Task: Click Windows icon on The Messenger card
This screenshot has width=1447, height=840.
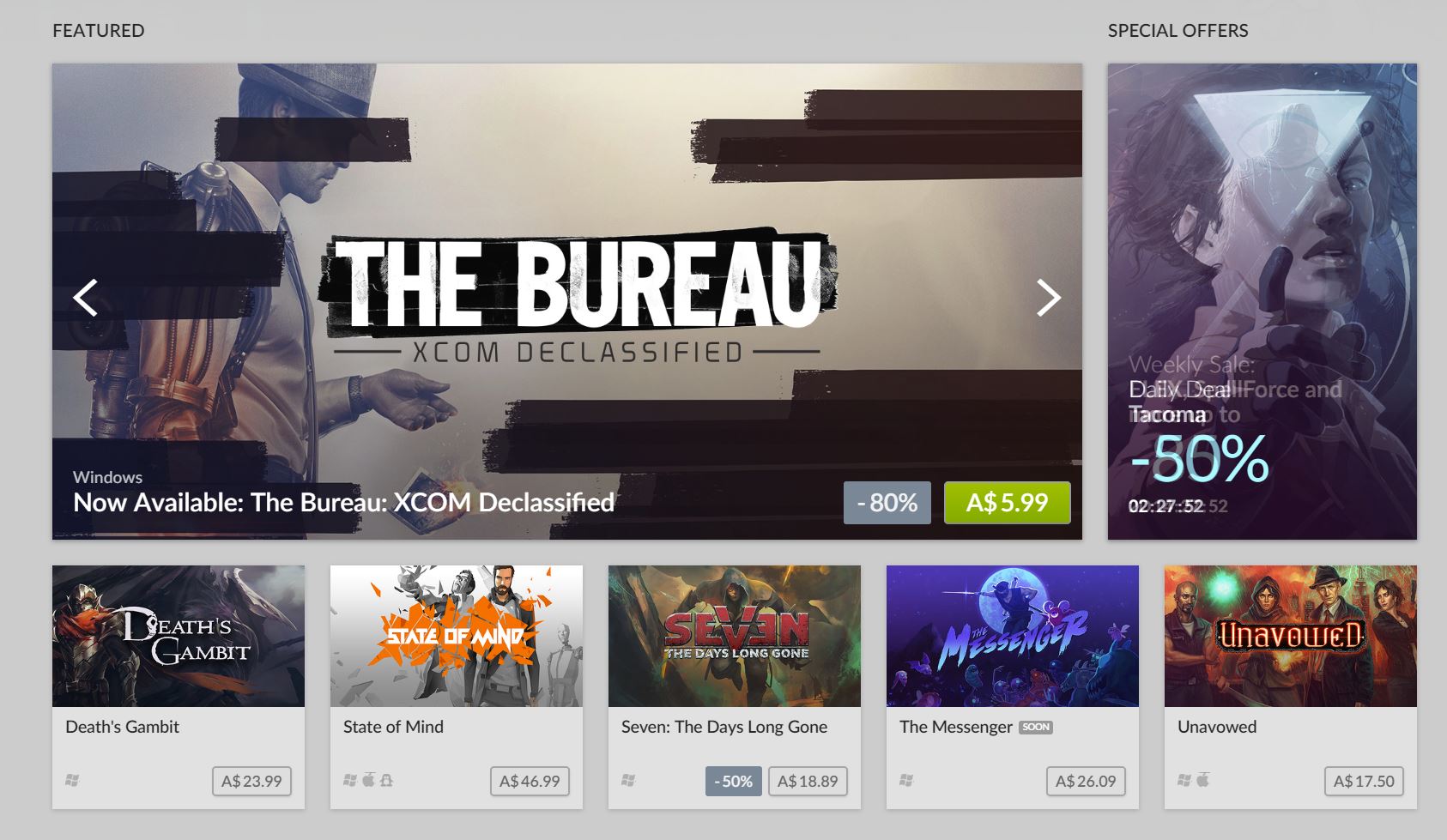Action: click(x=906, y=780)
